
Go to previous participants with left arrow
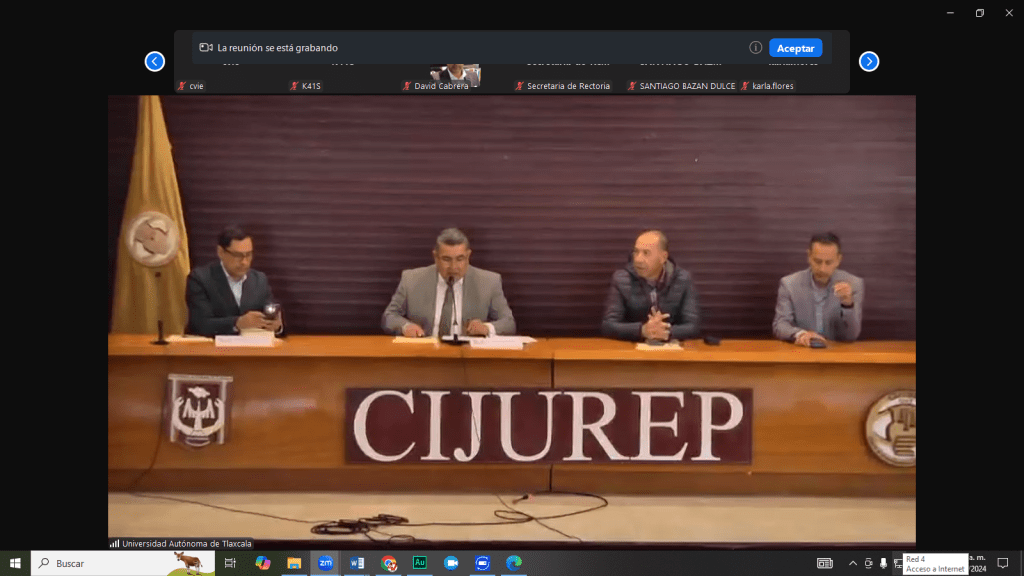pos(155,62)
